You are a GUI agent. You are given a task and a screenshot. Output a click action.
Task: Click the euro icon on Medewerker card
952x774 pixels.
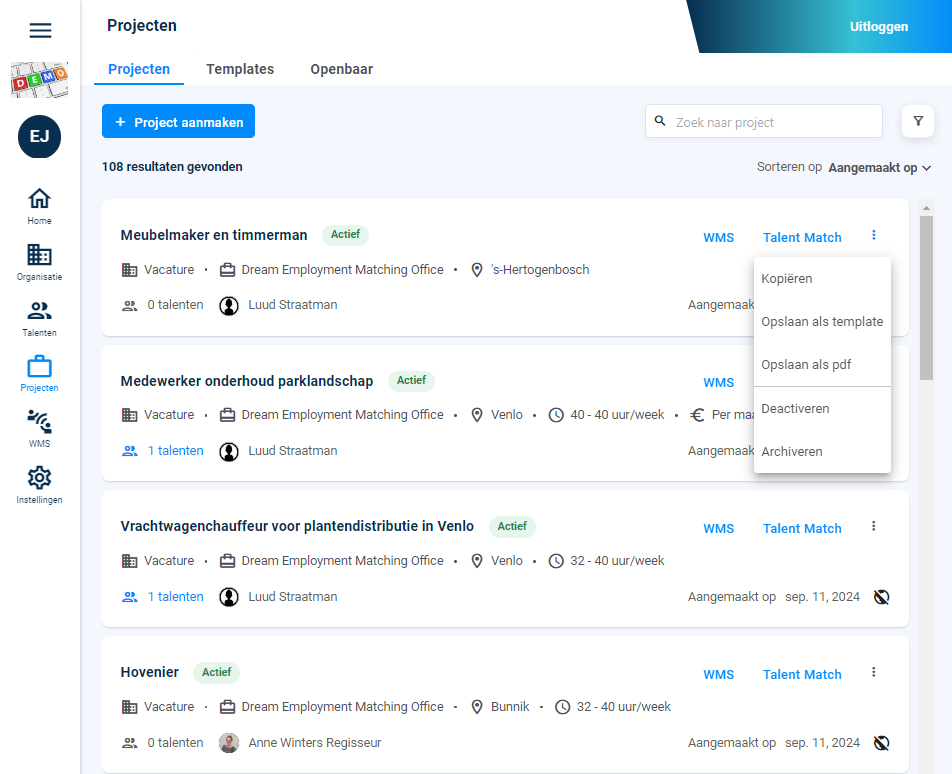(x=698, y=415)
